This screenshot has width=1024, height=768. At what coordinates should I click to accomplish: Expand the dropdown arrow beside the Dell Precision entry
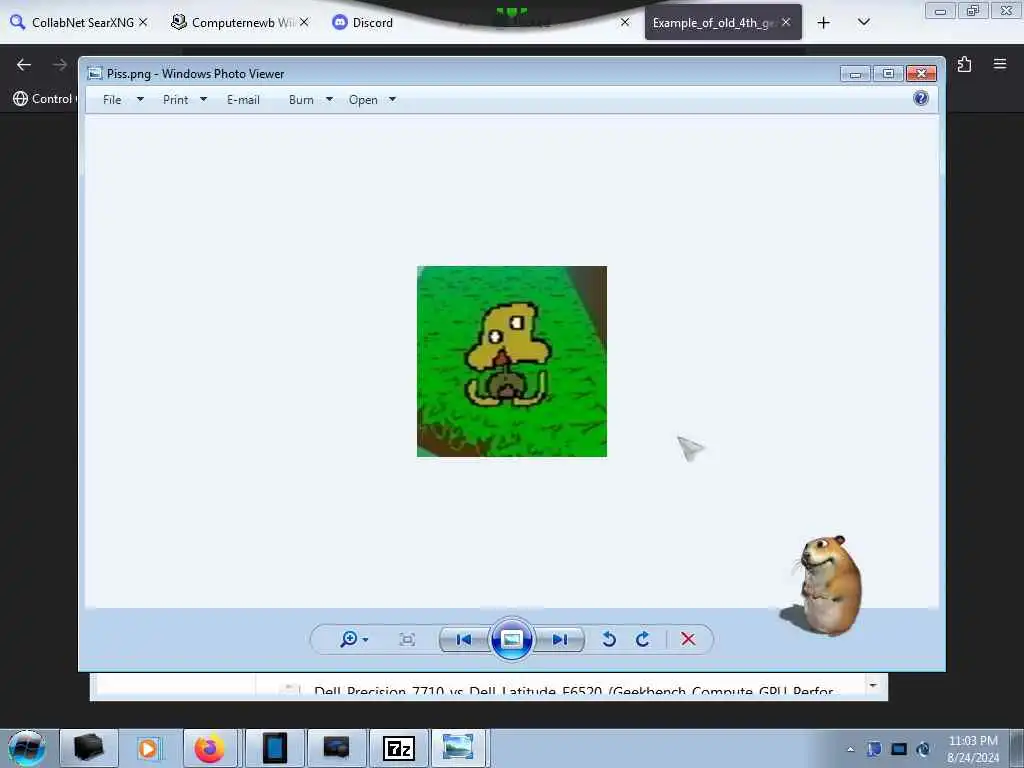point(873,686)
